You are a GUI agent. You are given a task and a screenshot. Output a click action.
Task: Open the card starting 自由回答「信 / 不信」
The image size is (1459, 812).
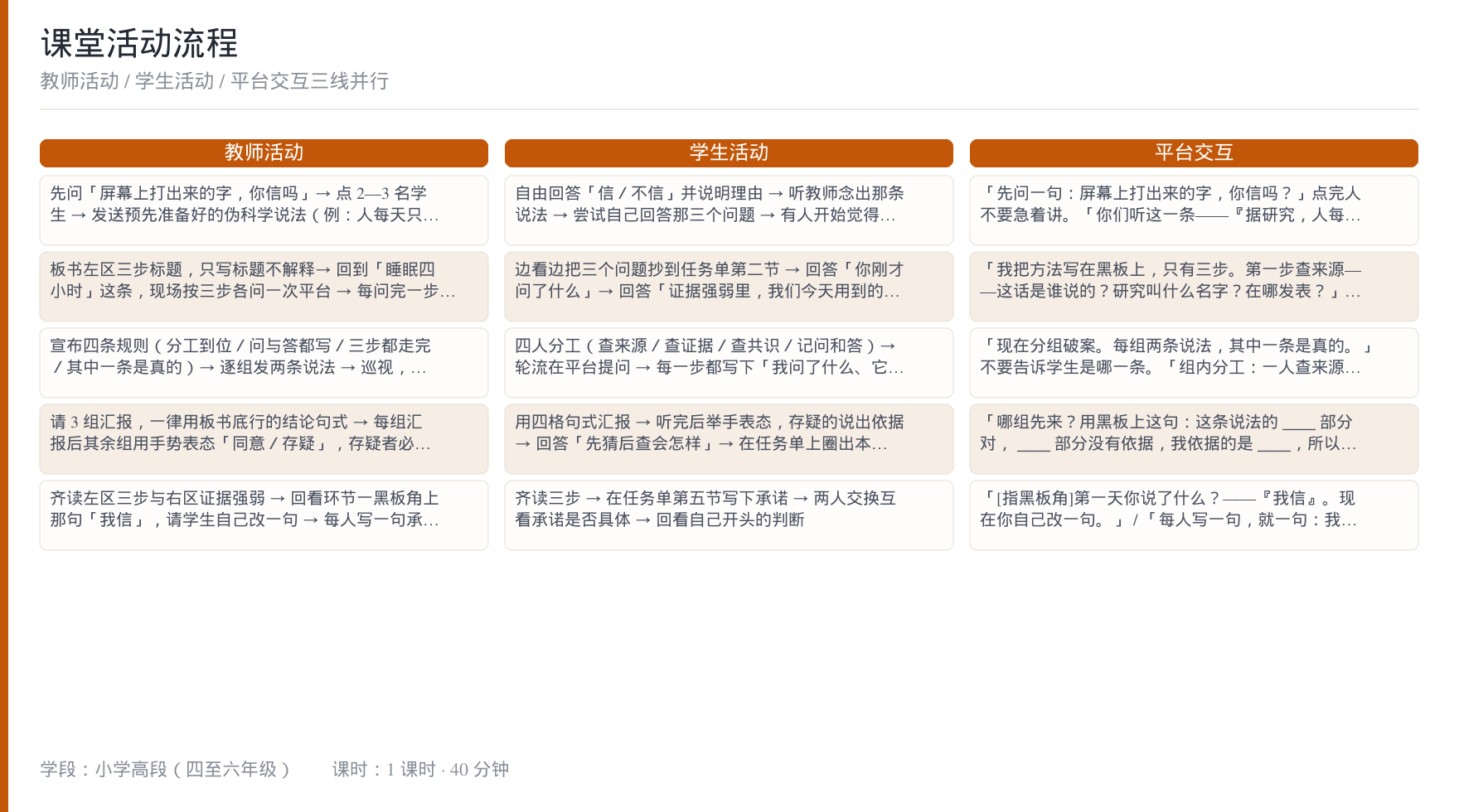pyautogui.click(x=729, y=210)
